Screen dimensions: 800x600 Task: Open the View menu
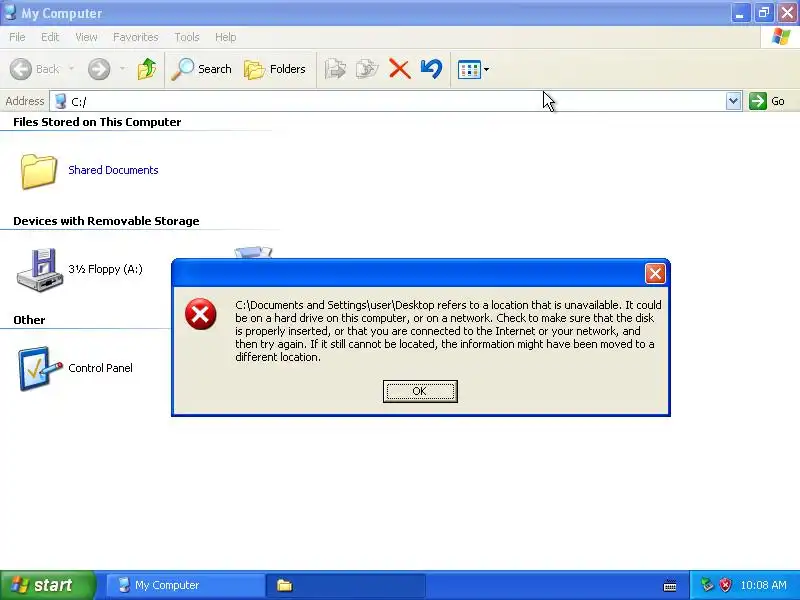pos(86,37)
